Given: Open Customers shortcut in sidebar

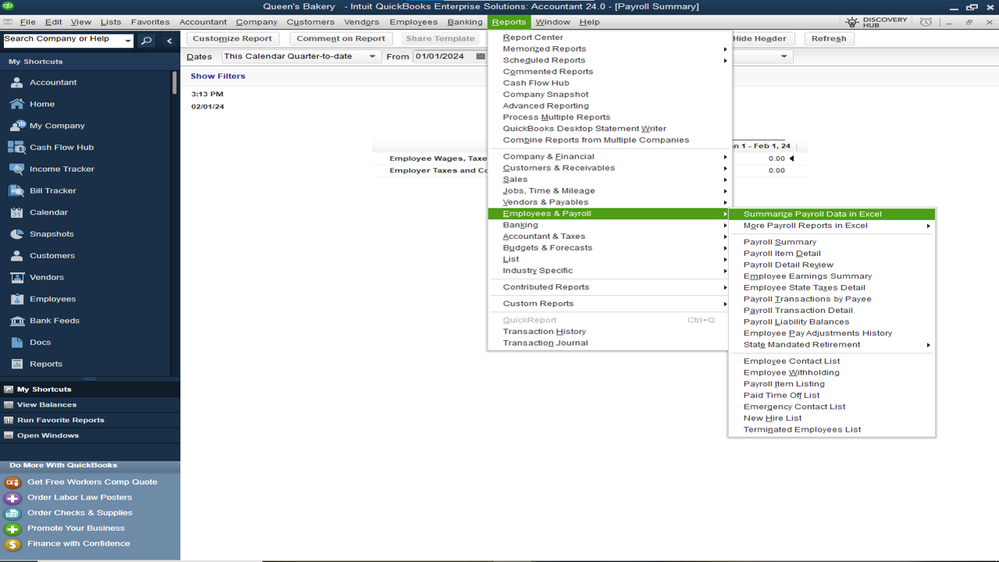Looking at the screenshot, I should 52,256.
